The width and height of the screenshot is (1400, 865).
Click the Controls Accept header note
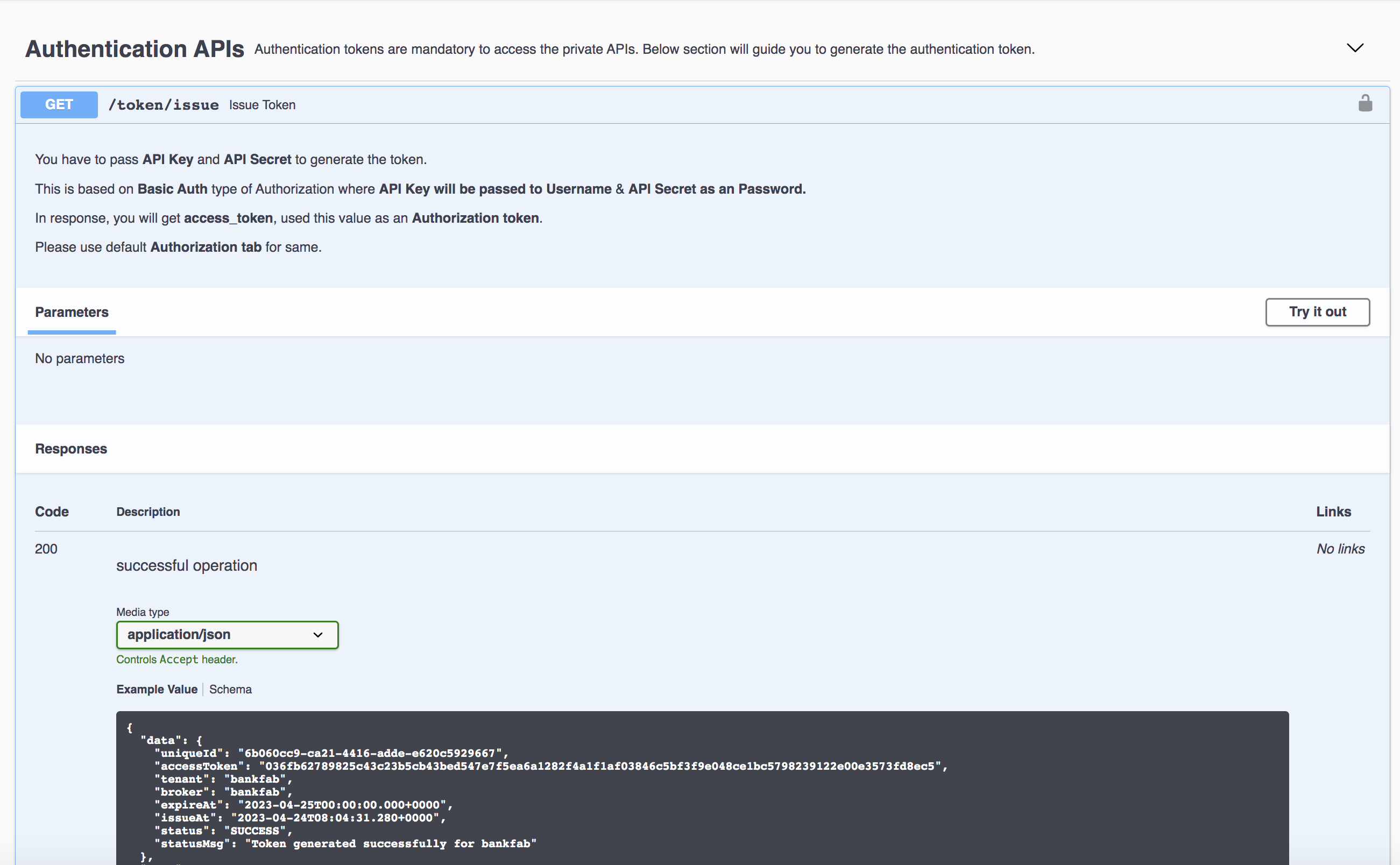pyautogui.click(x=177, y=660)
